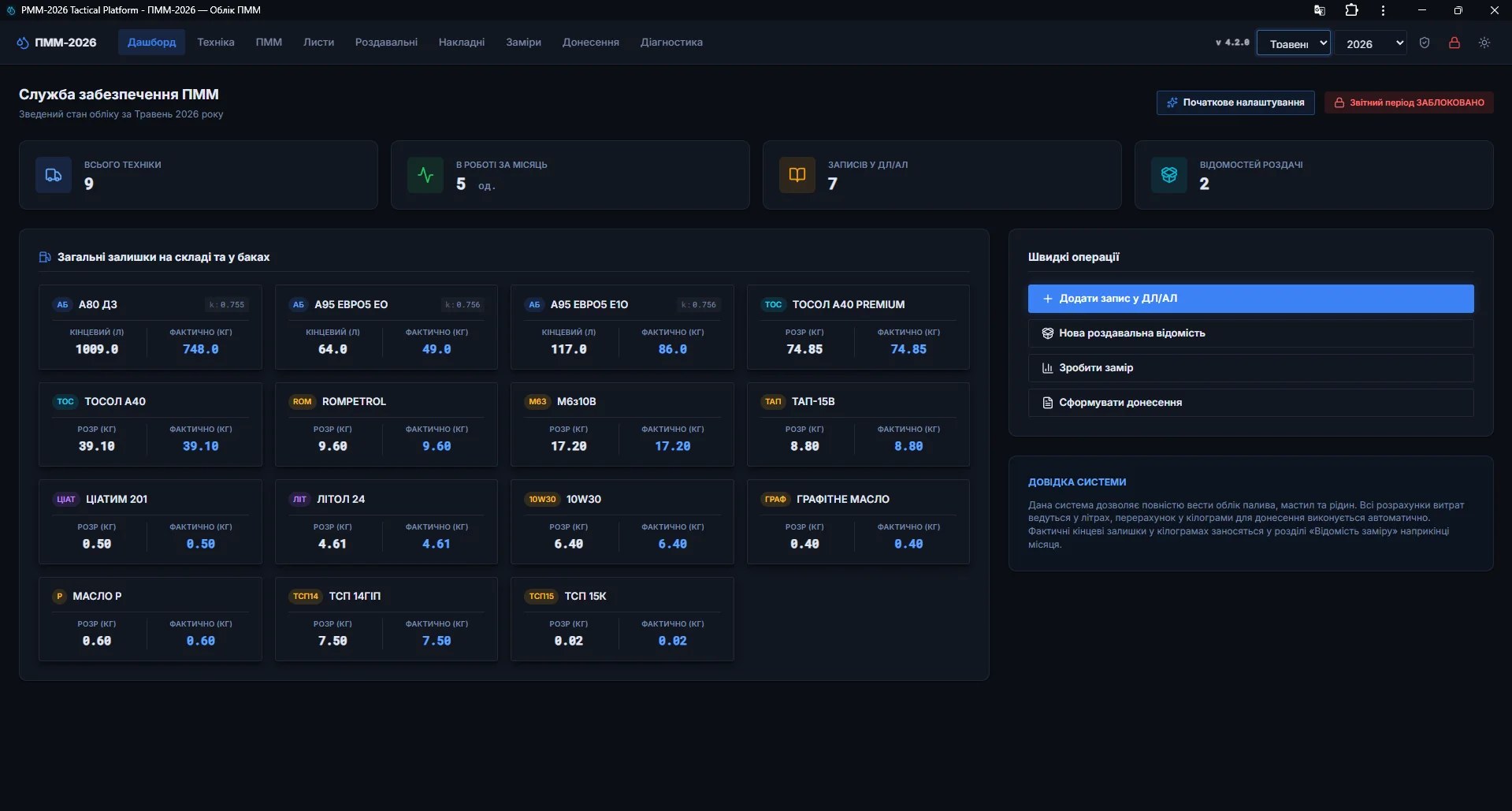Screen dimensions: 1512x811
Task: Click the Звітний період ЗАБЛОКОВАНО badge
Action: click(1409, 103)
